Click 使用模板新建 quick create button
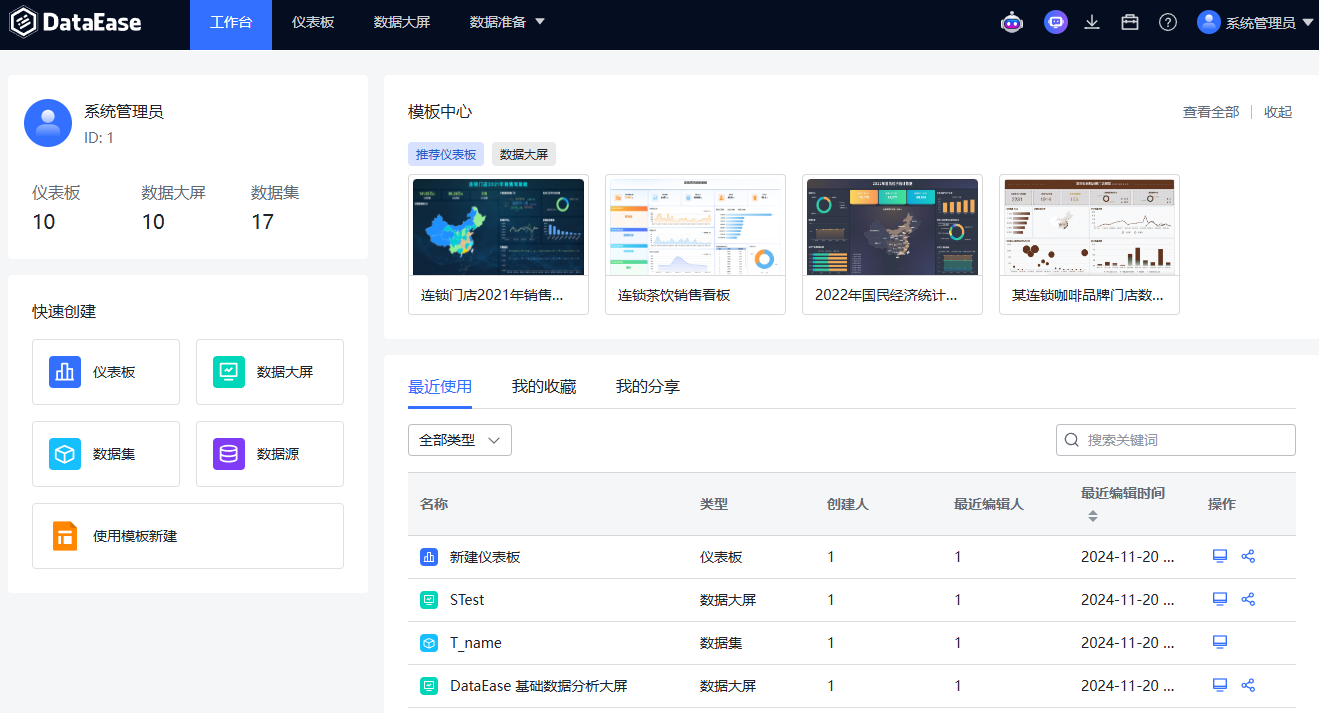 tap(188, 536)
